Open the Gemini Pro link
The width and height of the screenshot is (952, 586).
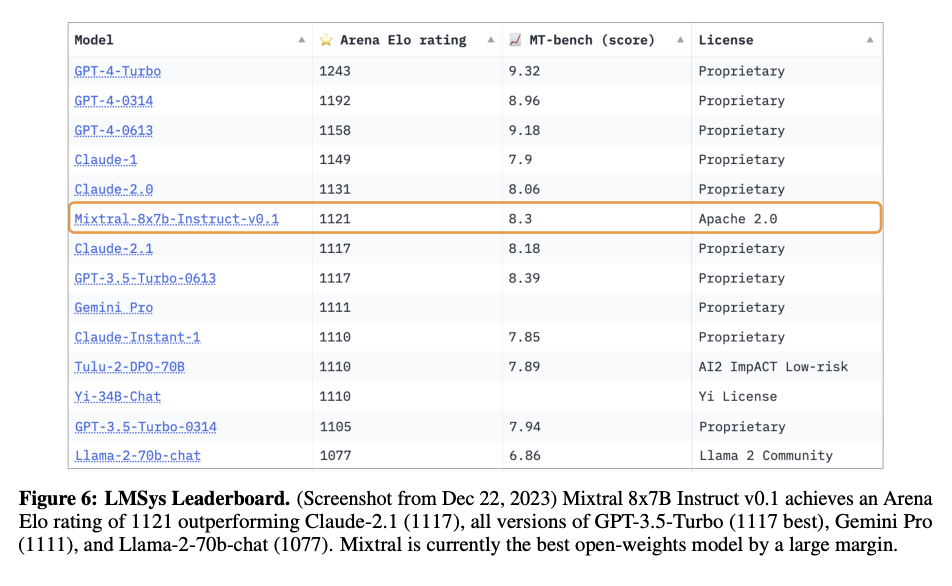[114, 307]
